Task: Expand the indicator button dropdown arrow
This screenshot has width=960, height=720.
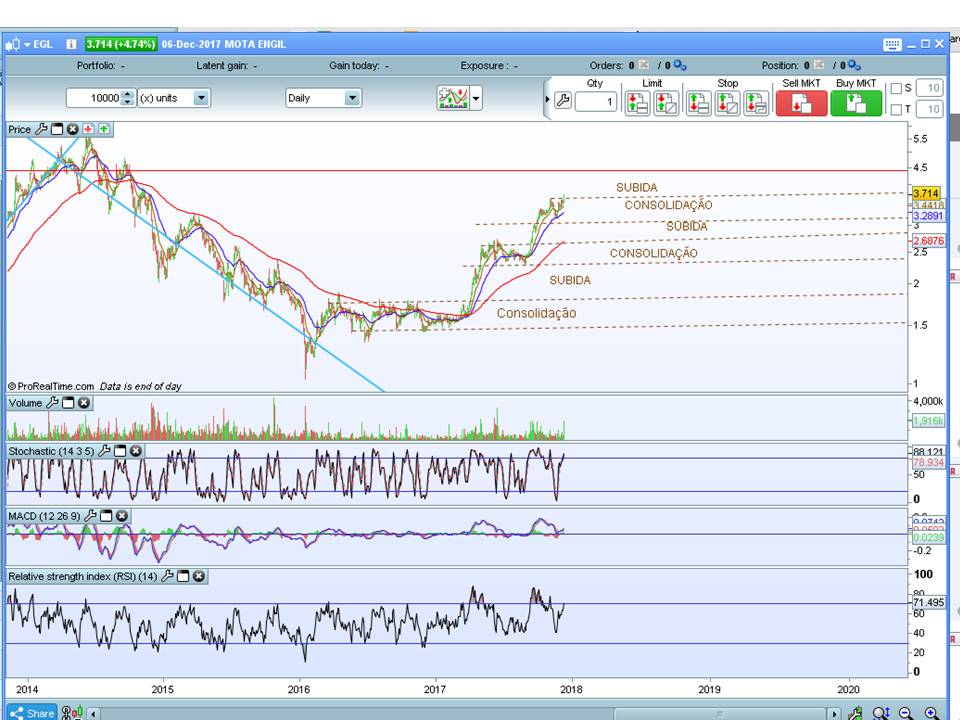Action: coord(476,98)
